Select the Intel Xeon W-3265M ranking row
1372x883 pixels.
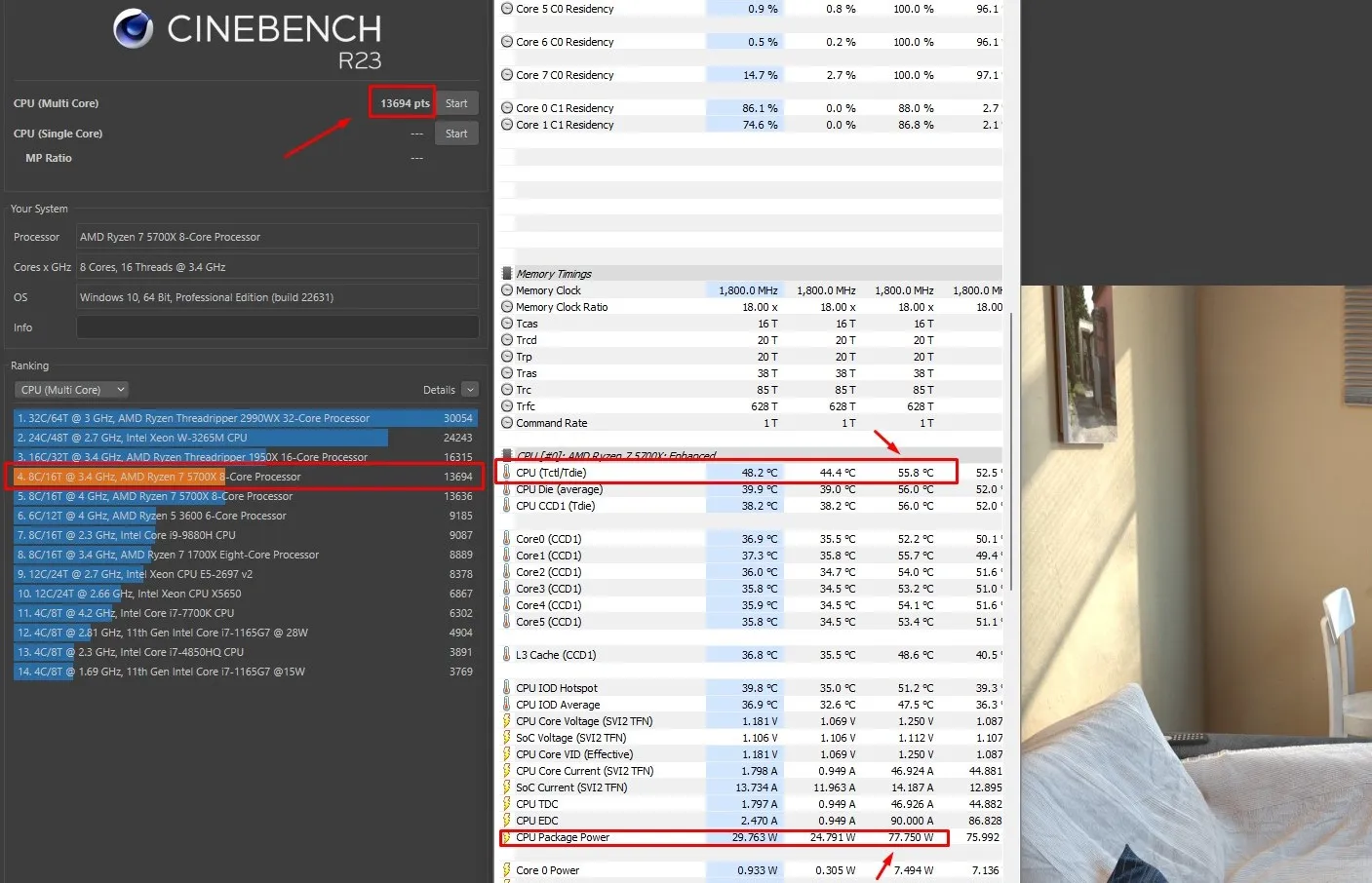coord(245,438)
